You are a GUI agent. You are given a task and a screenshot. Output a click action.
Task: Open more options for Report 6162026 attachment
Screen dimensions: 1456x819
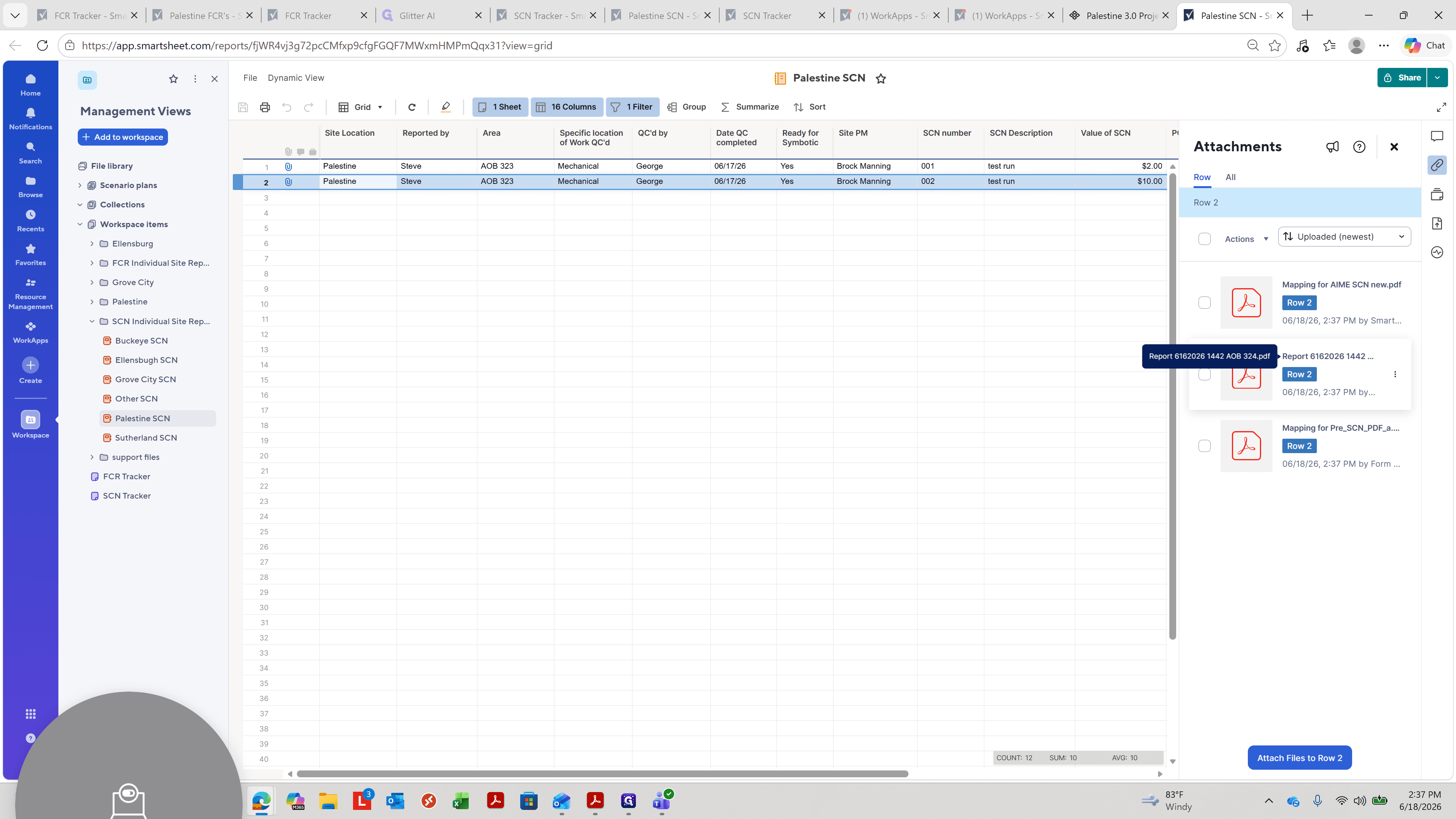[1395, 374]
